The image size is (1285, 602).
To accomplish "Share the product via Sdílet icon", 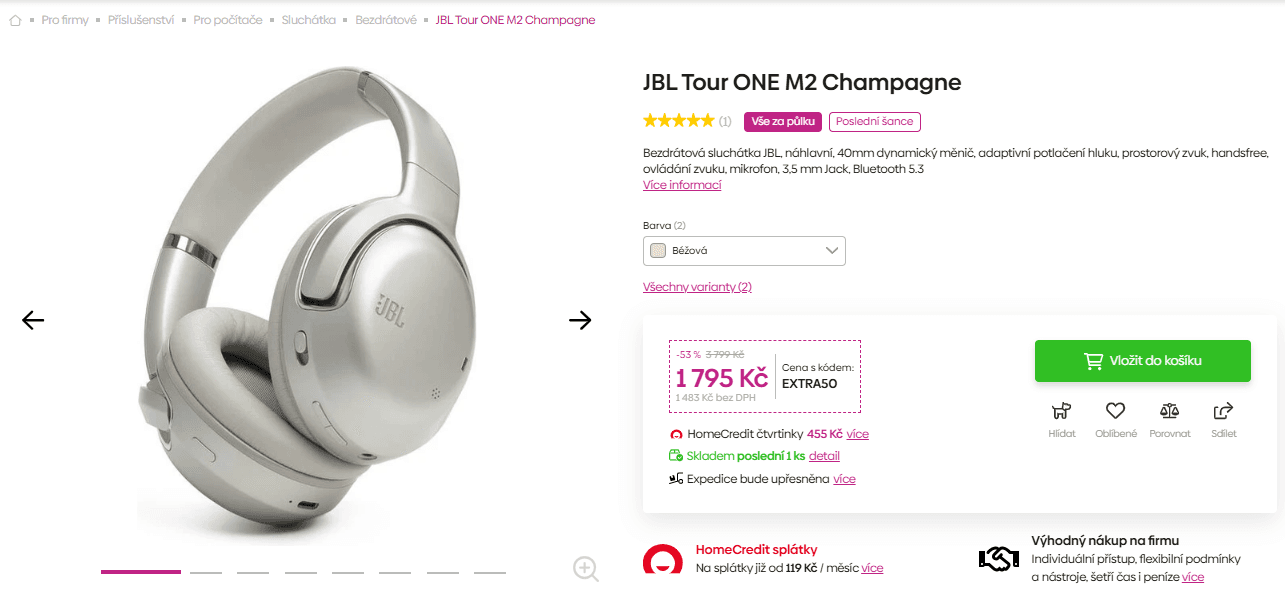I will [x=1223, y=412].
